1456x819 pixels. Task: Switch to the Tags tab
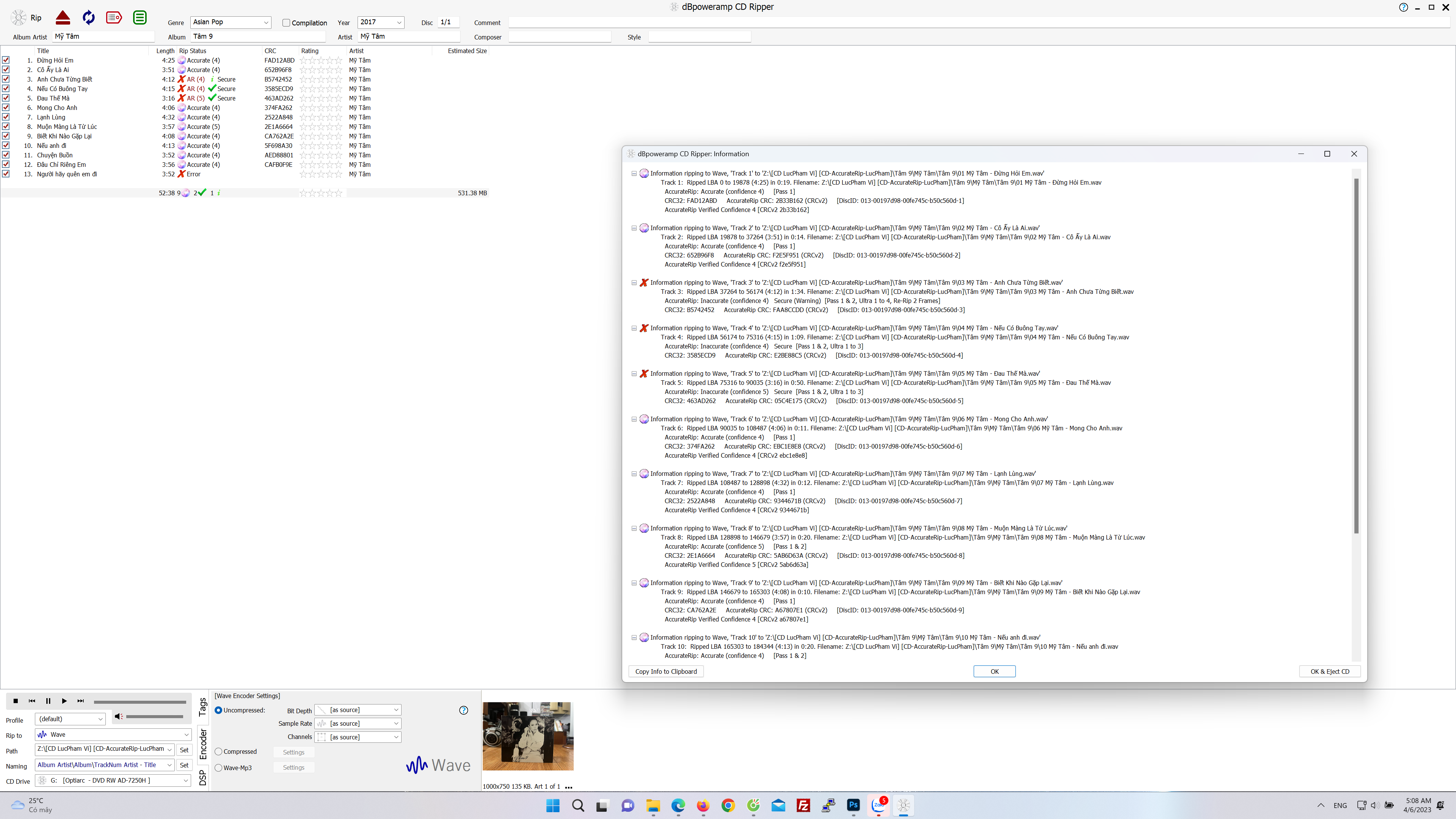[x=203, y=707]
